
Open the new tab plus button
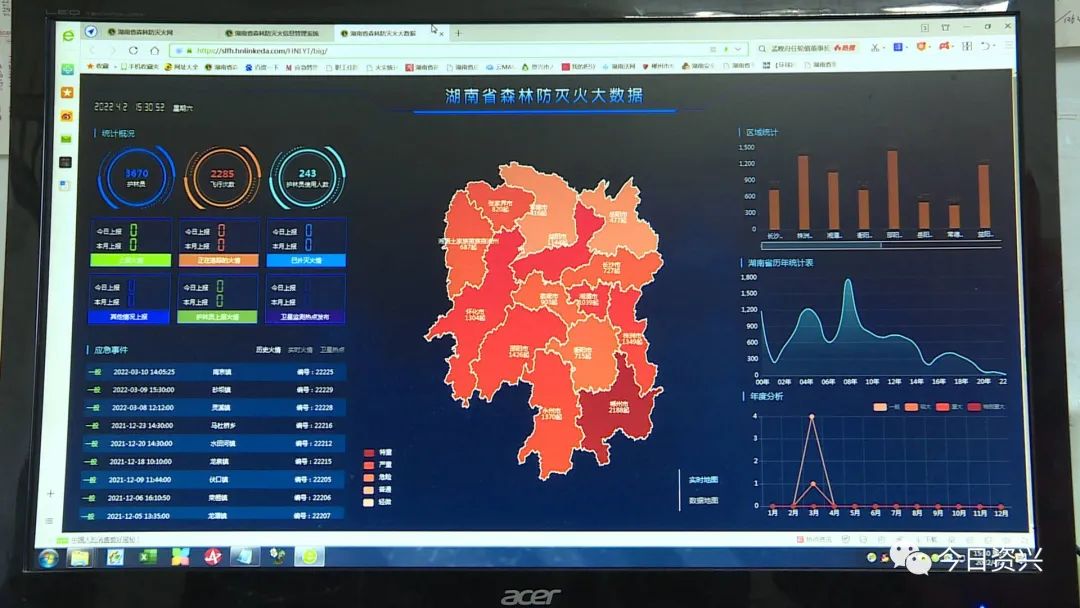(x=459, y=33)
